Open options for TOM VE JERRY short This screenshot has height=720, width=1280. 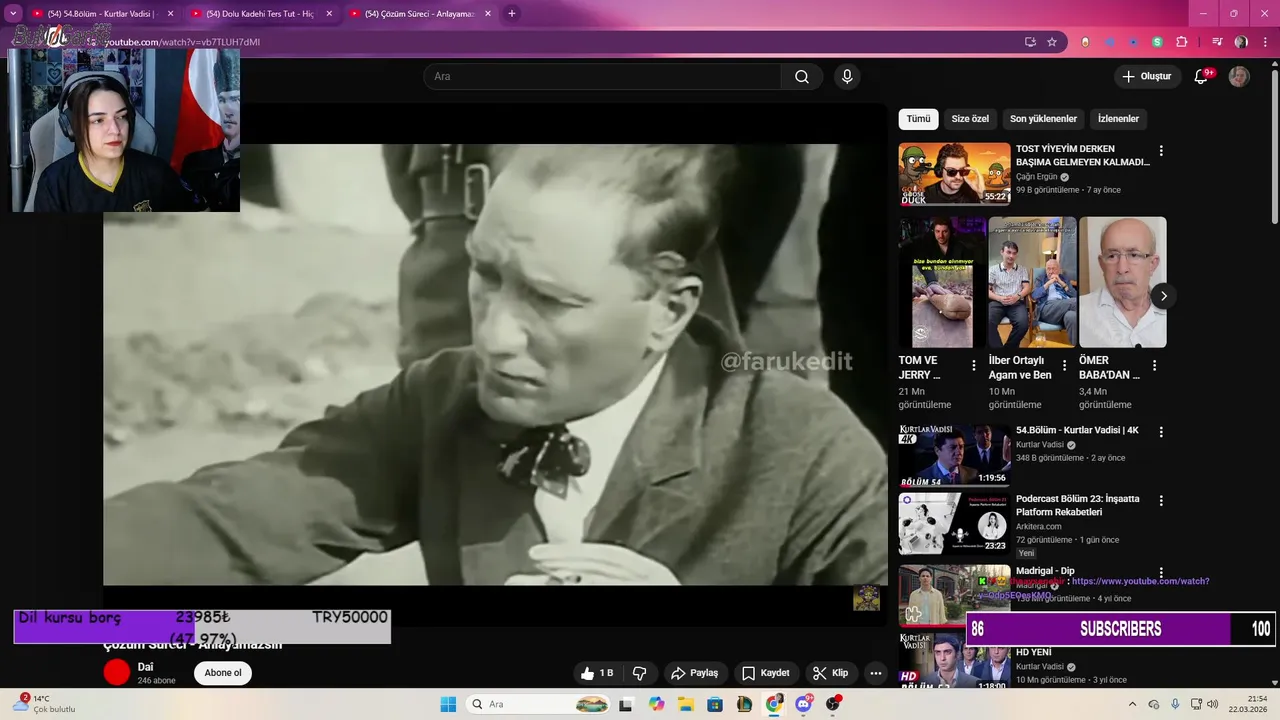(x=974, y=366)
